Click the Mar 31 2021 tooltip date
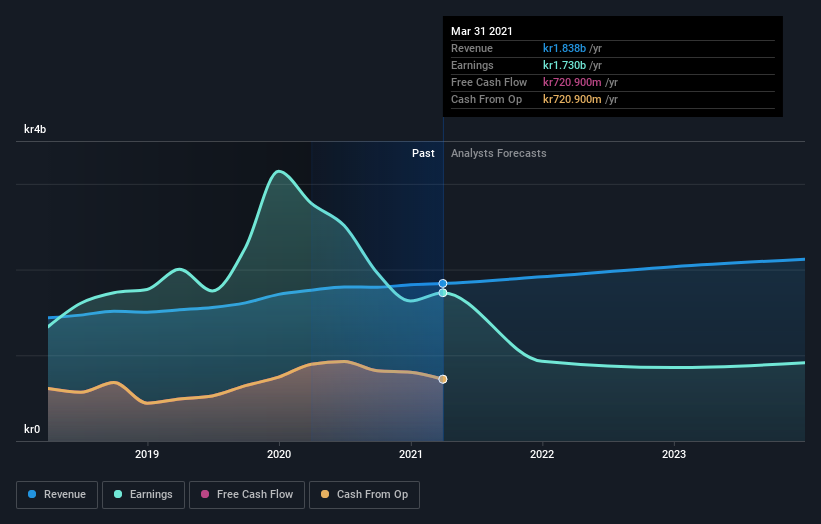The width and height of the screenshot is (821, 524). (x=482, y=31)
